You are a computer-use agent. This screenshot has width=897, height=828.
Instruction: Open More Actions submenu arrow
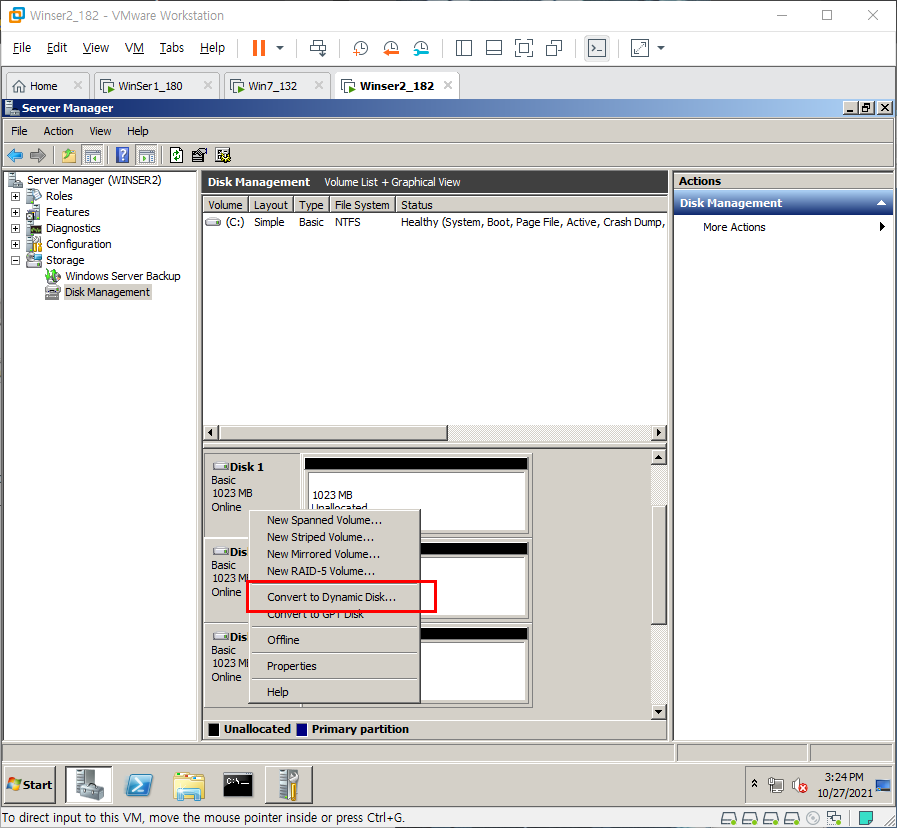click(882, 227)
